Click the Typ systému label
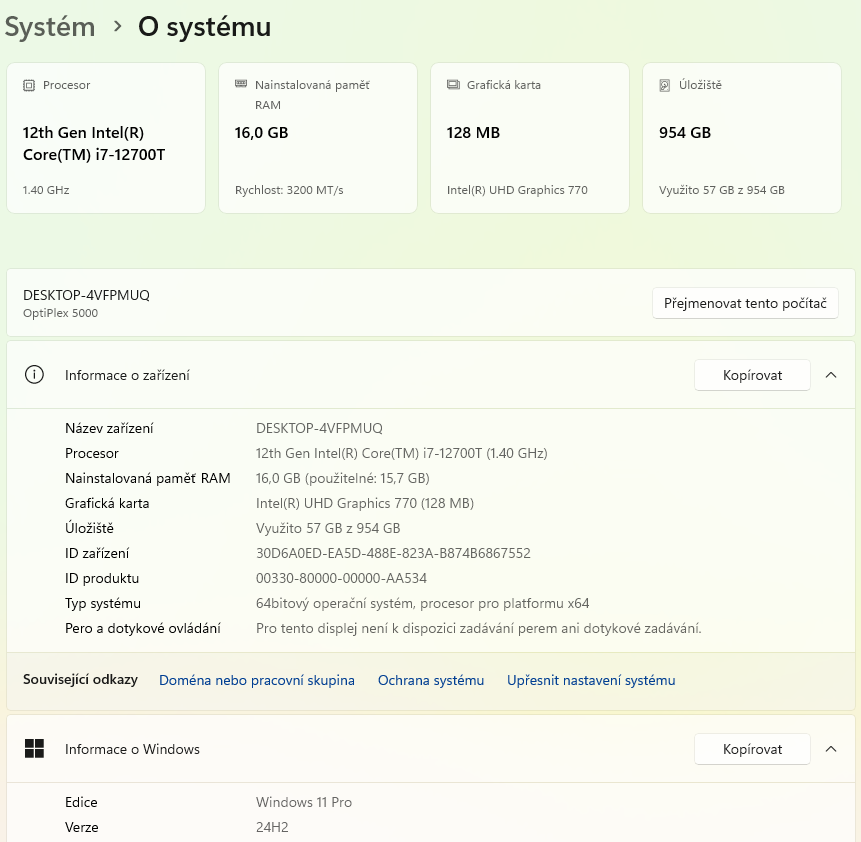Screen dimensions: 861x842 pyautogui.click(x=103, y=603)
